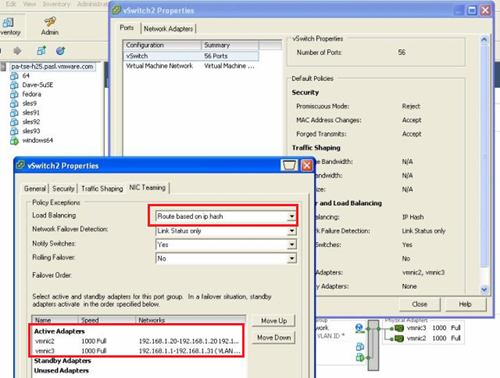Select the host server icon pa-tse-h25
Image resolution: width=500 pixels, height=378 pixels.
(4, 67)
